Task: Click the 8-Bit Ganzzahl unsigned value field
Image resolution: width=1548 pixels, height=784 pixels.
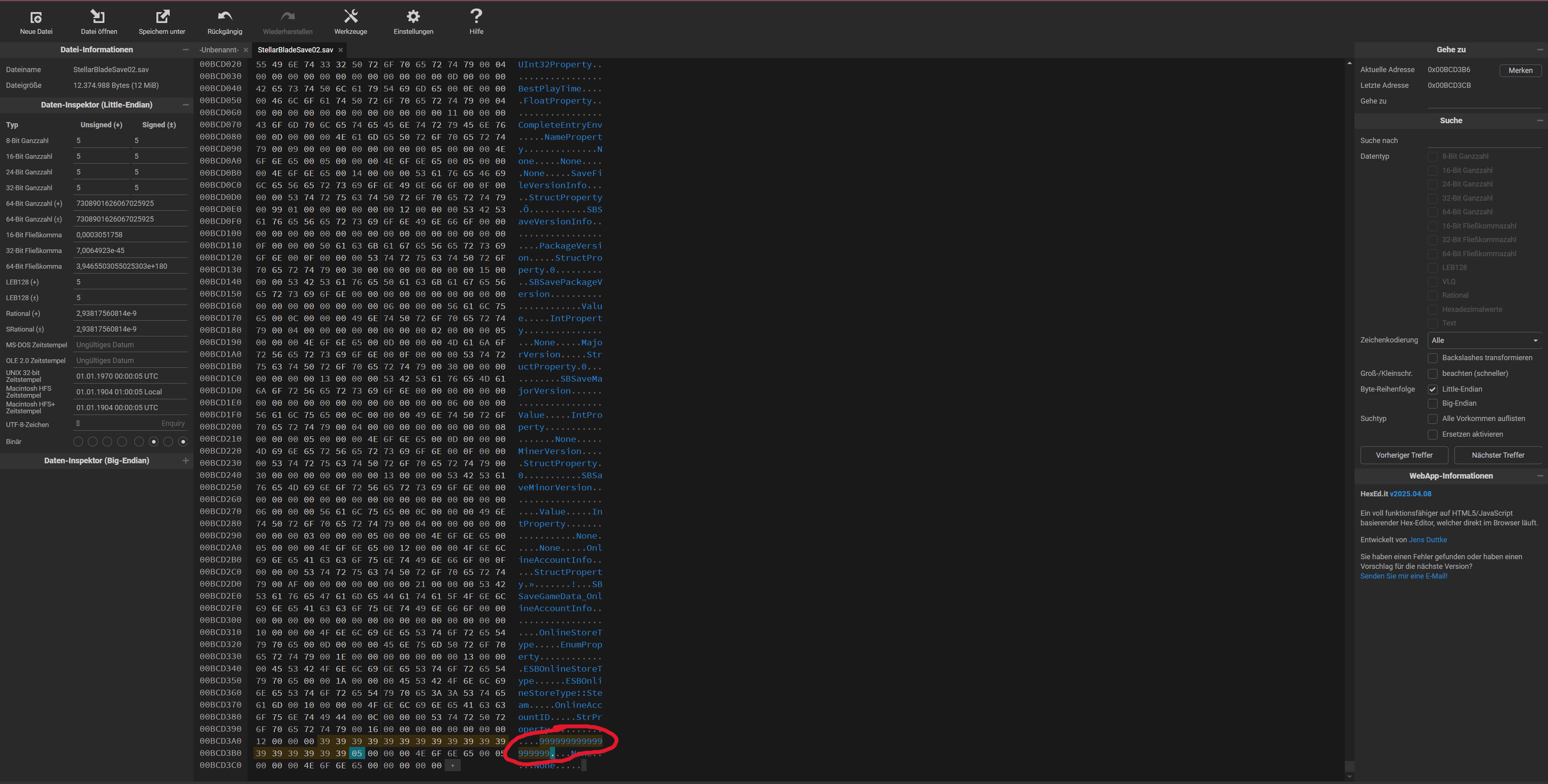Action: [101, 141]
